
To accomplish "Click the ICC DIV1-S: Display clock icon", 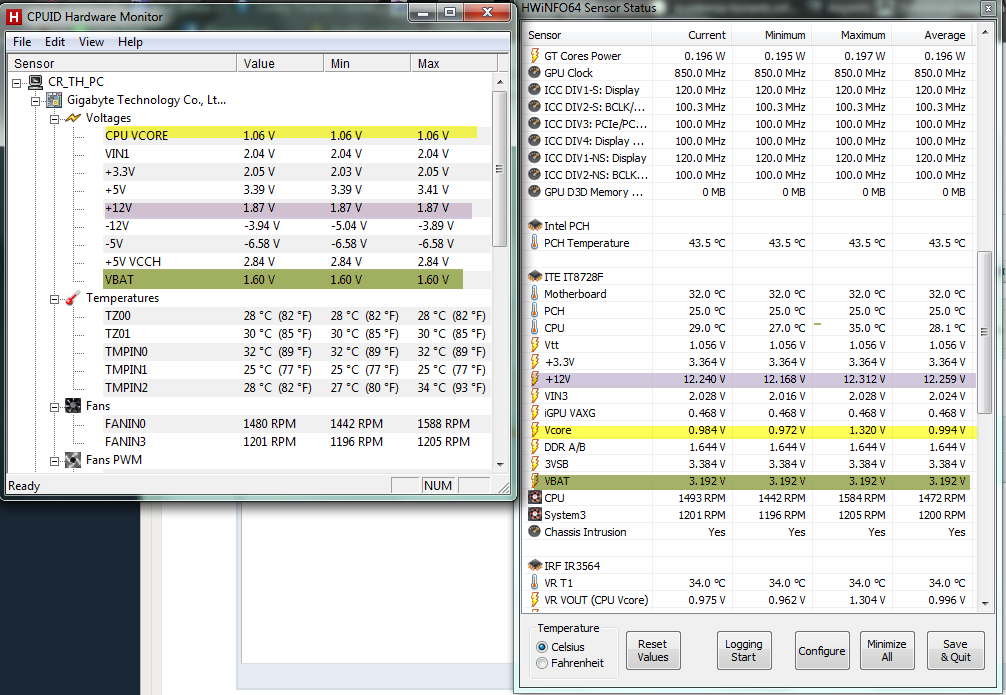I will click(x=534, y=89).
